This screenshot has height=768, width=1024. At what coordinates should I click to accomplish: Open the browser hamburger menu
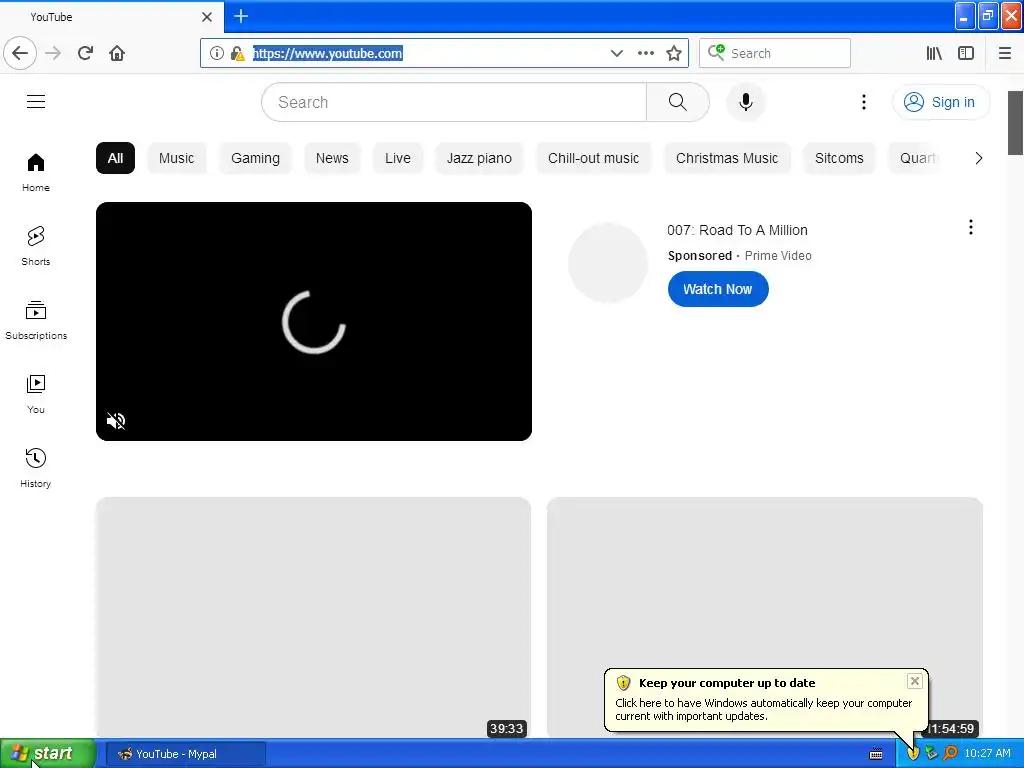pos(1004,53)
